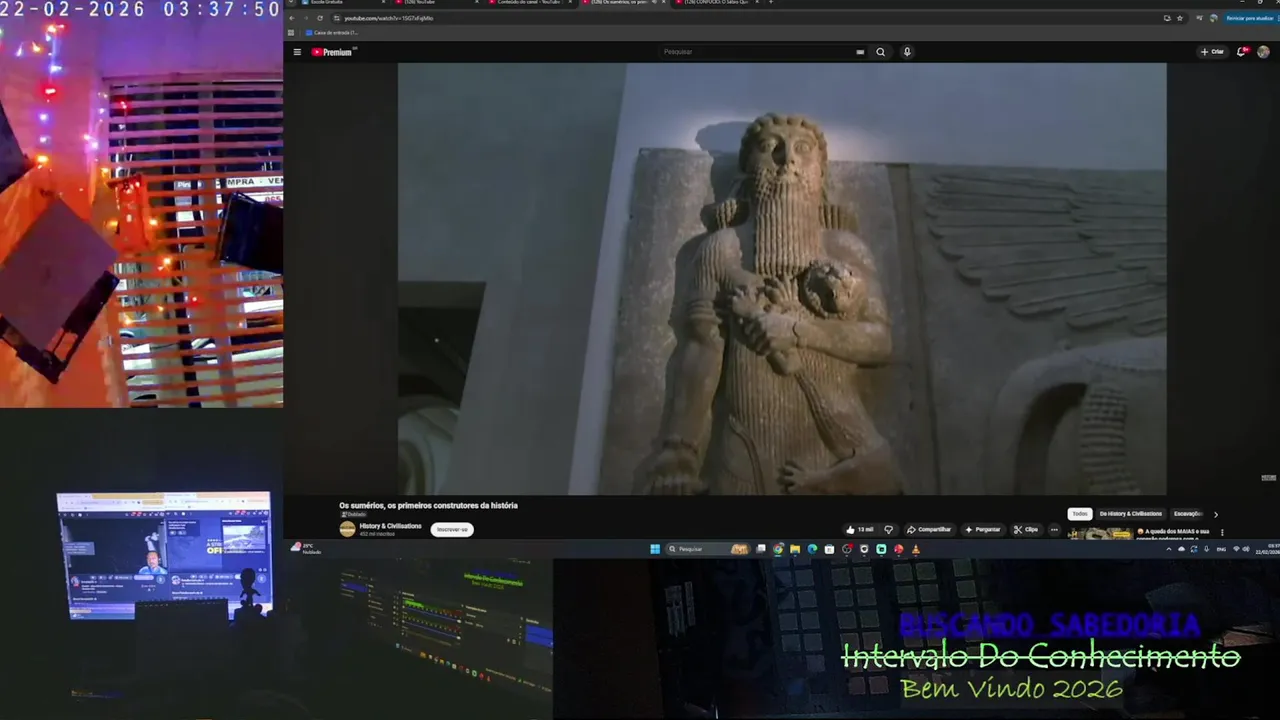Switch to the Escola Gratuita browser tab

click(x=340, y=3)
